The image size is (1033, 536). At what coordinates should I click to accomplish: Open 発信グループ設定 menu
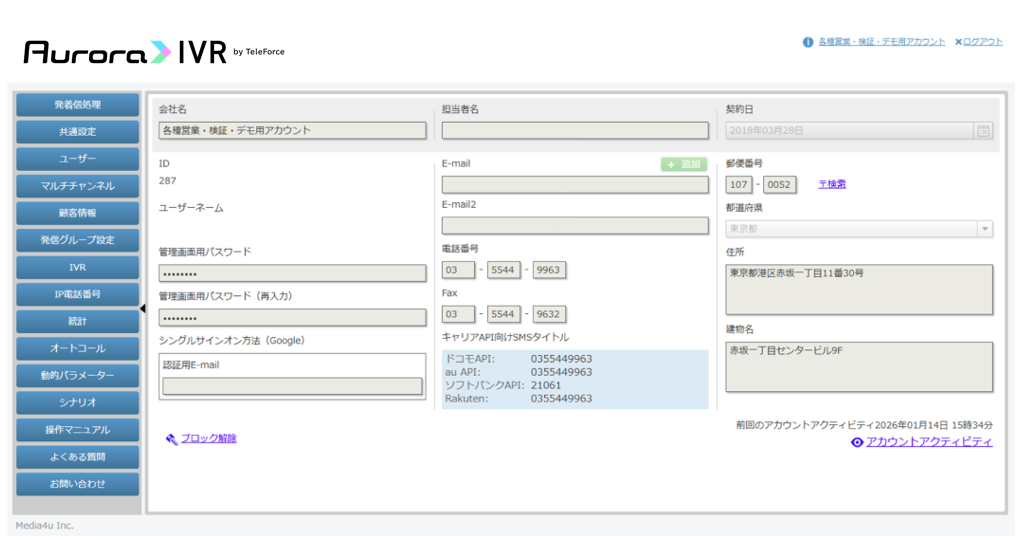78,240
